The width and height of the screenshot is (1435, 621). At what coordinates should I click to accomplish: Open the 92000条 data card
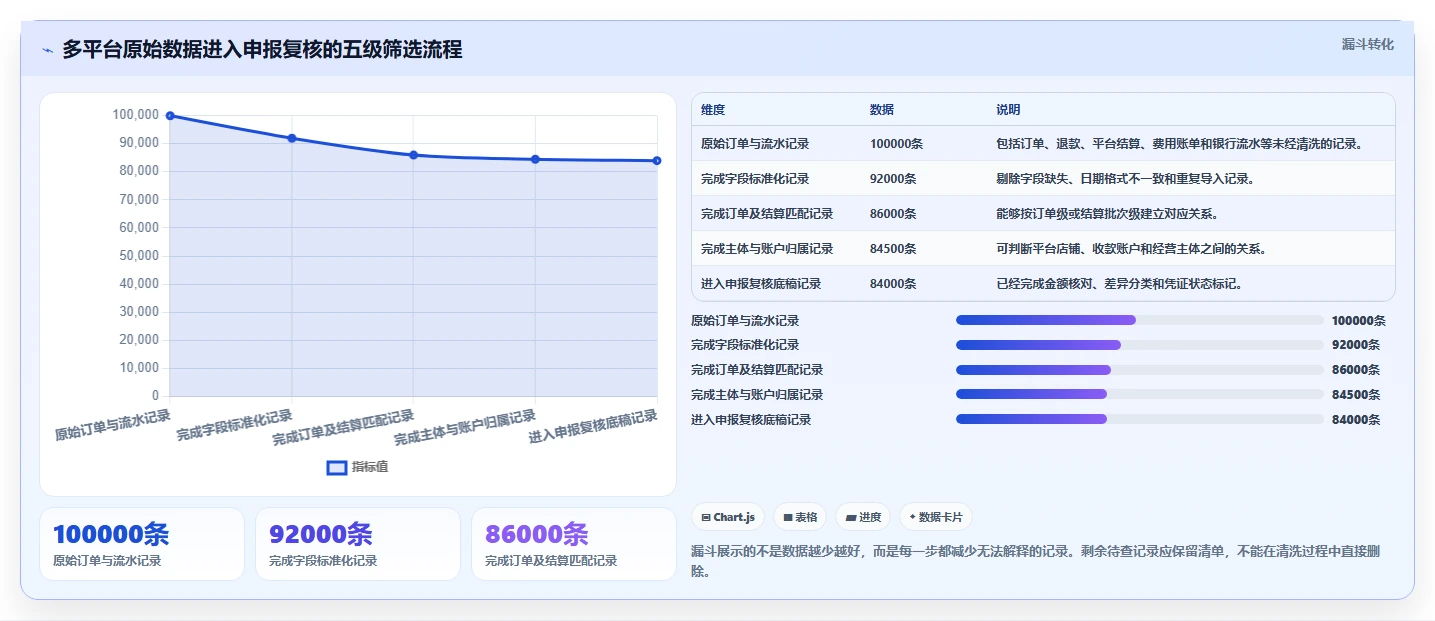[x=358, y=544]
